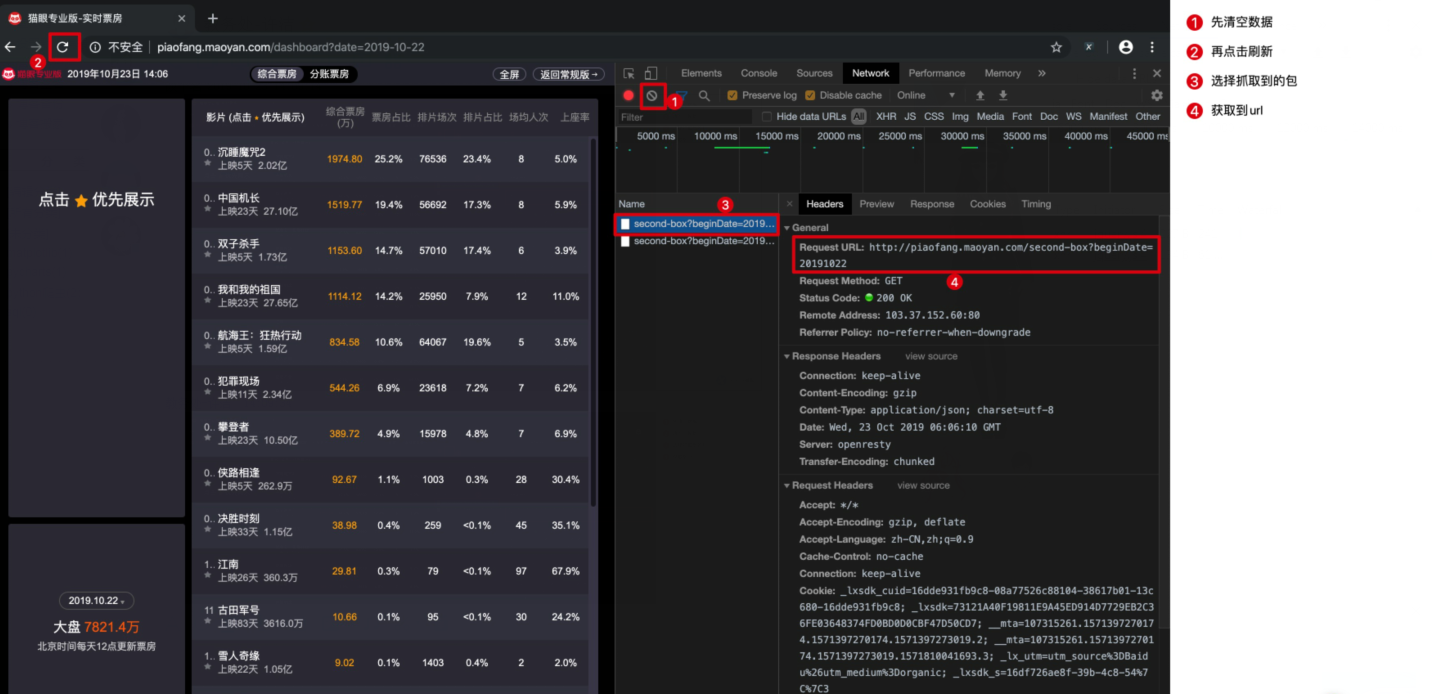This screenshot has height=694, width=1432.
Task: Show more DevTools tabs with the chevron
Action: tap(1041, 73)
